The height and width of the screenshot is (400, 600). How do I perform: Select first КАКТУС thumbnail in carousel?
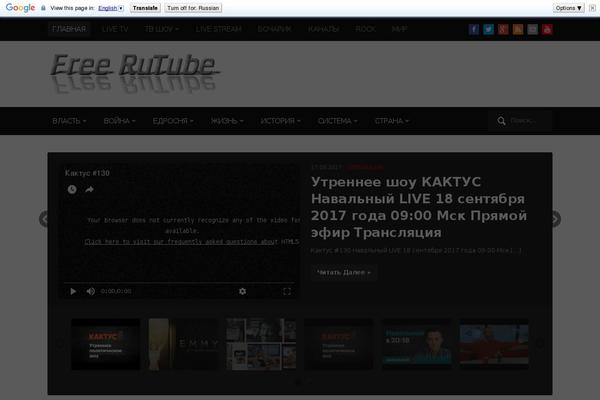click(x=106, y=344)
